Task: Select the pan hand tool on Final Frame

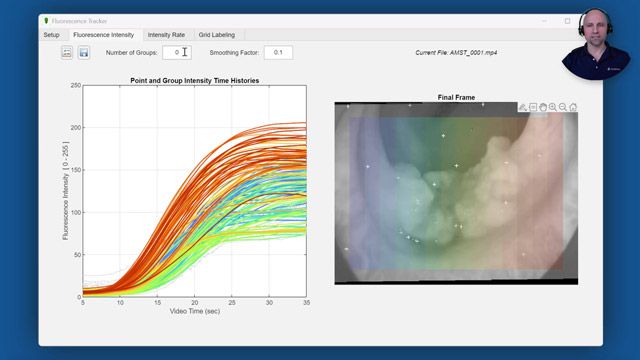Action: [x=543, y=107]
